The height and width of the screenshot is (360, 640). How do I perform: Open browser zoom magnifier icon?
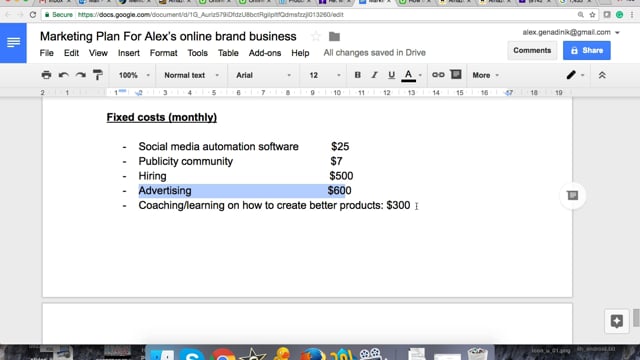tap(580, 15)
